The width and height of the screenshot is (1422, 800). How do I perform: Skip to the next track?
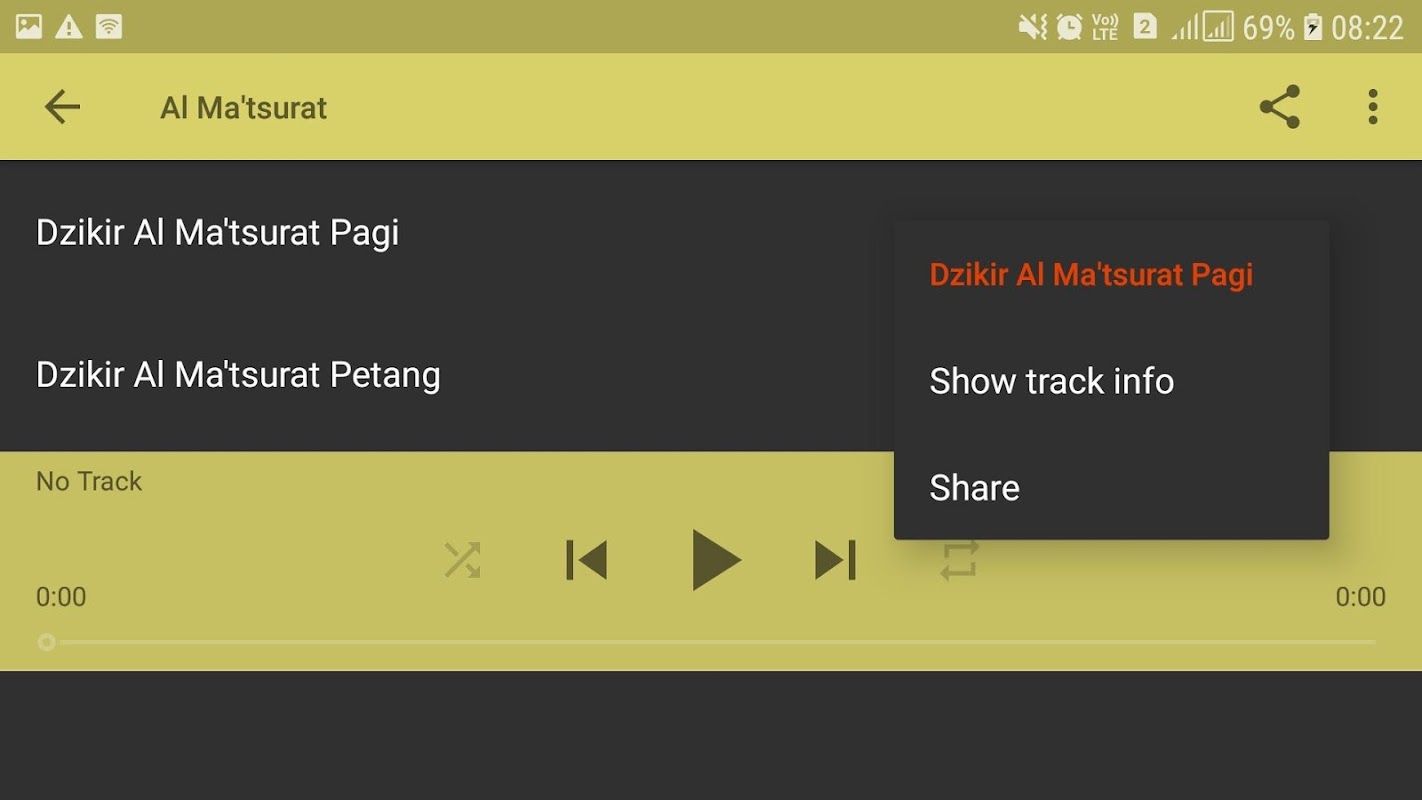tap(836, 560)
